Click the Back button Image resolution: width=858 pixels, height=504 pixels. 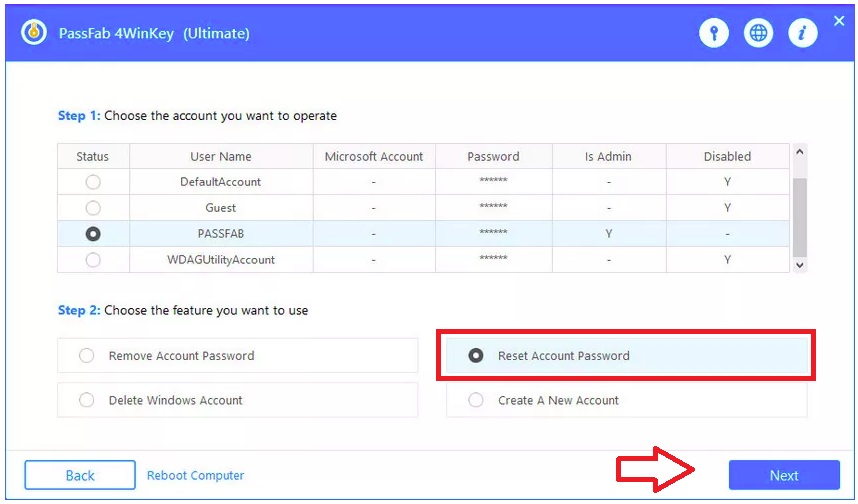point(80,475)
